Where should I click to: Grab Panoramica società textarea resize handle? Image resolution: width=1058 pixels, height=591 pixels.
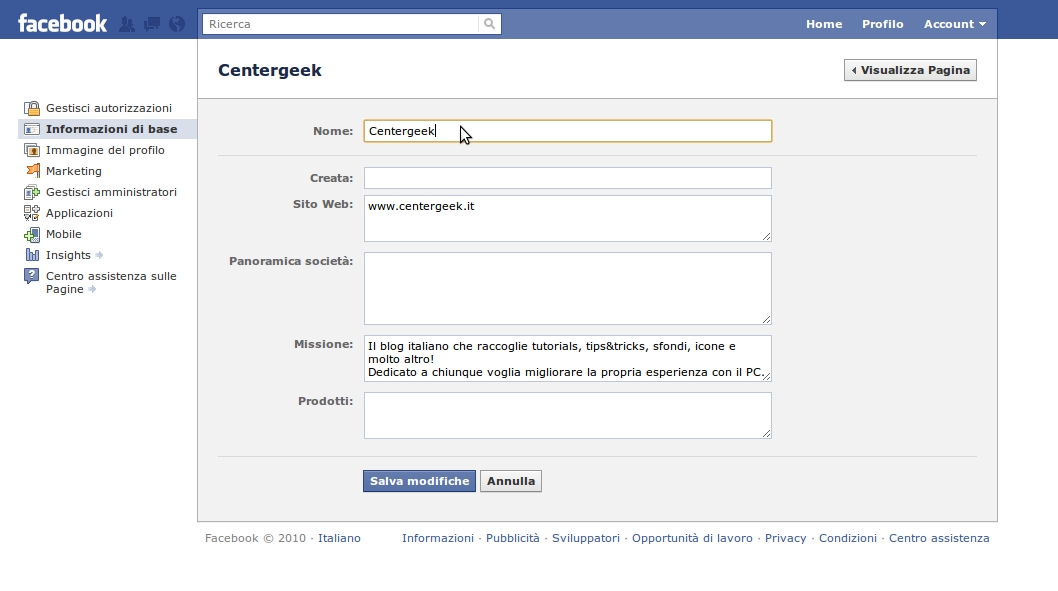(x=767, y=319)
